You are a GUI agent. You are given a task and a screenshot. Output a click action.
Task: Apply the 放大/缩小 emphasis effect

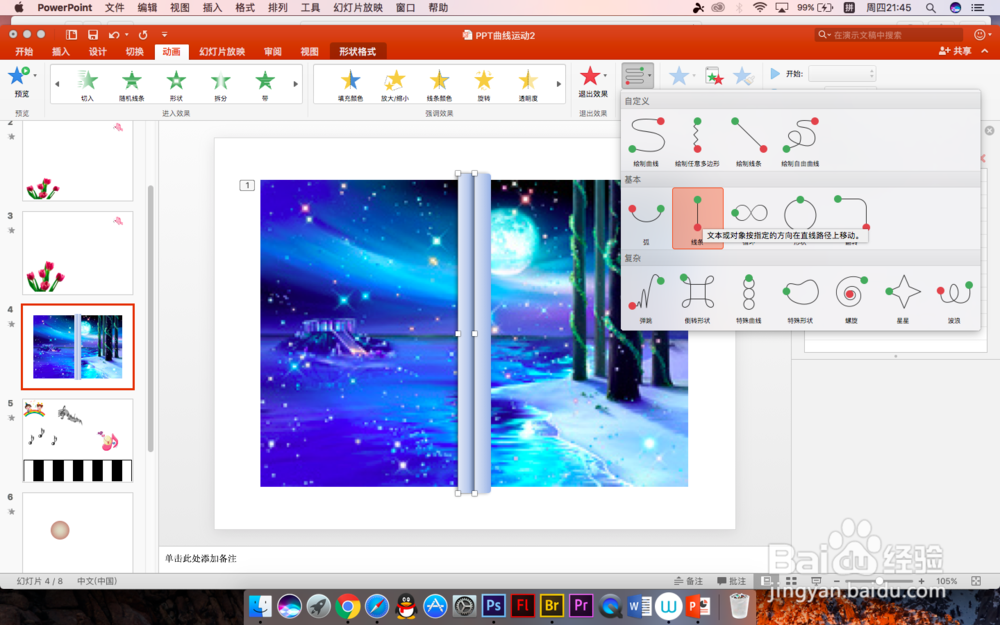[x=395, y=85]
